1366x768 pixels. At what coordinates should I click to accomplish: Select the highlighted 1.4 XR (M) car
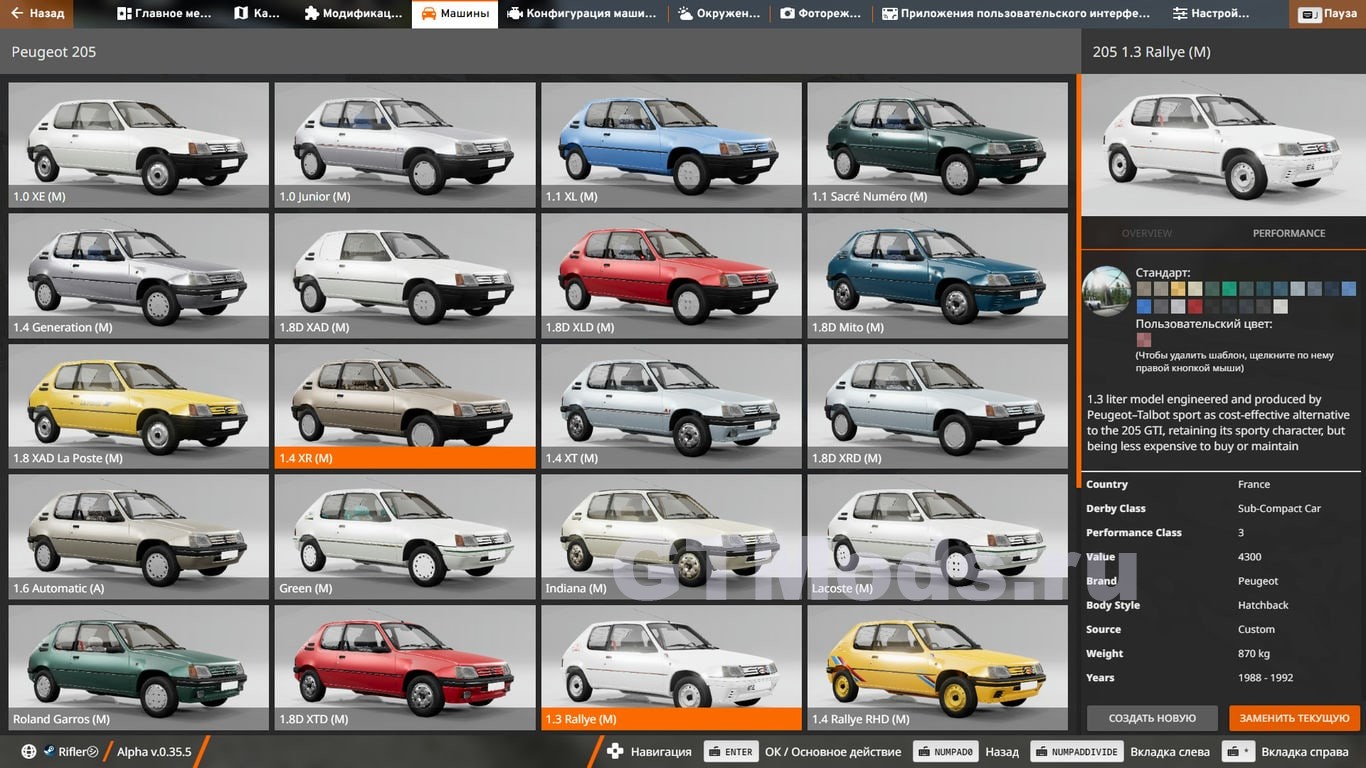(x=405, y=406)
